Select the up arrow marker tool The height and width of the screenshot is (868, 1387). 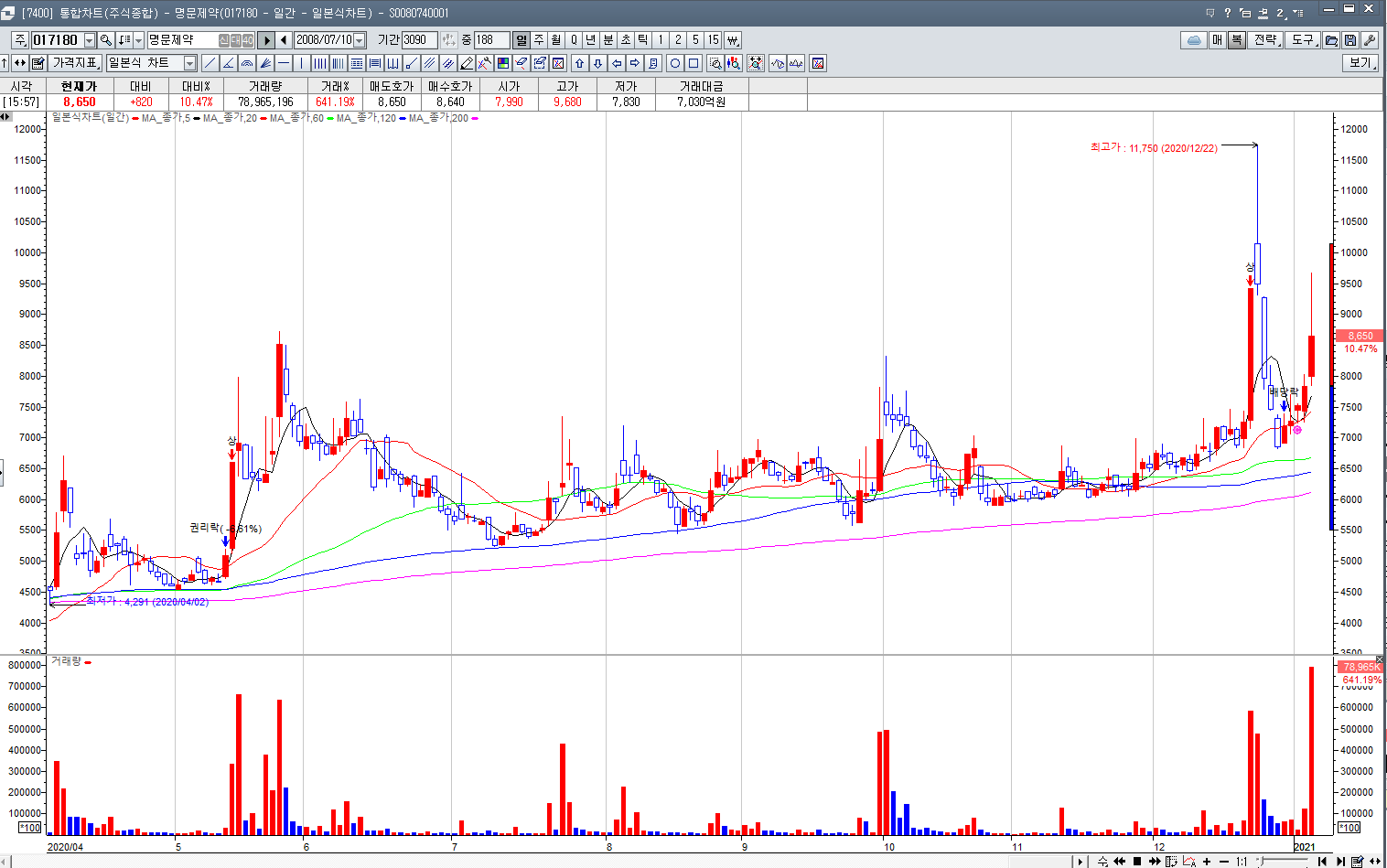coord(579,63)
